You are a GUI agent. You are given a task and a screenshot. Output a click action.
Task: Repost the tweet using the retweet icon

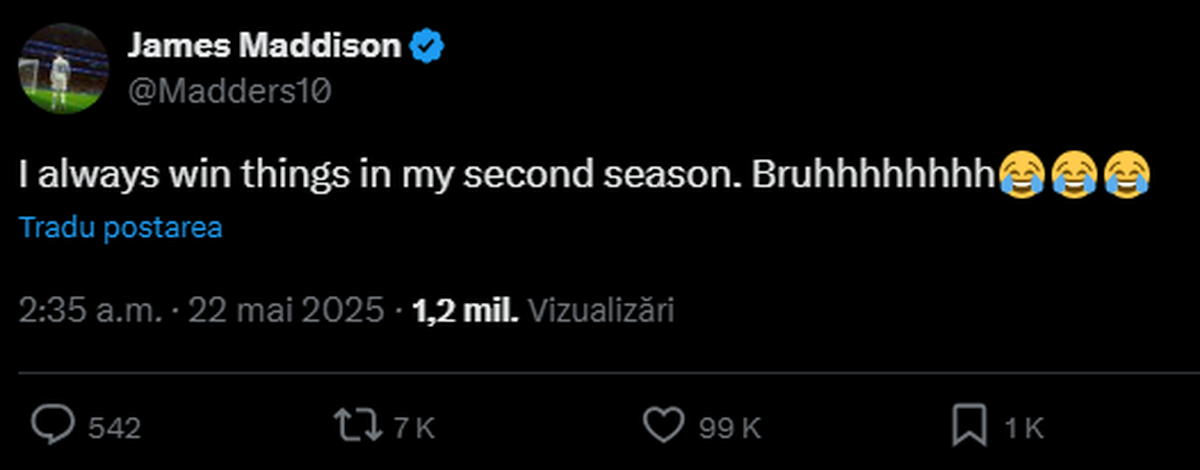pyautogui.click(x=362, y=427)
